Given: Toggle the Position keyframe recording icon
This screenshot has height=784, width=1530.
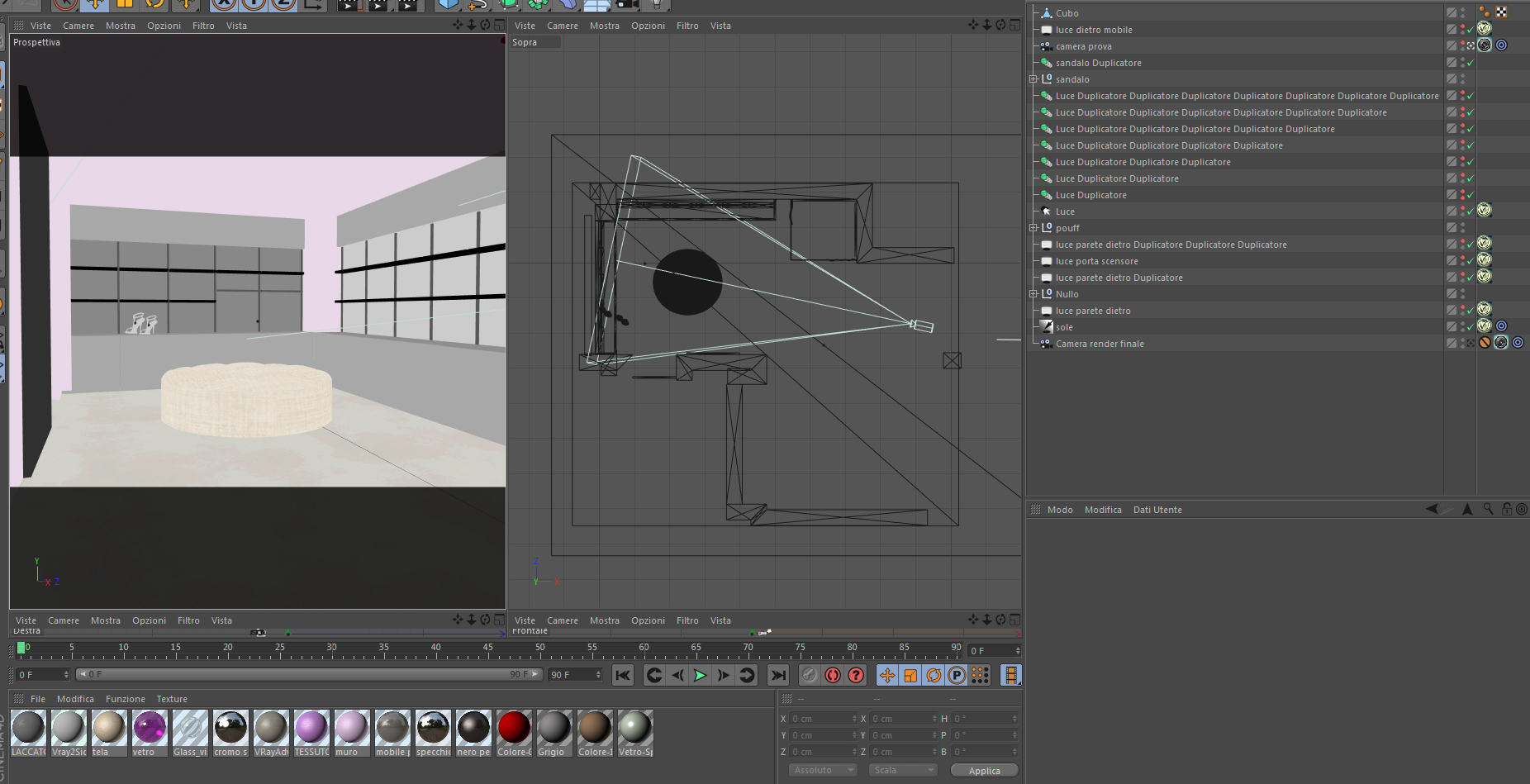Looking at the screenshot, I should [x=887, y=676].
